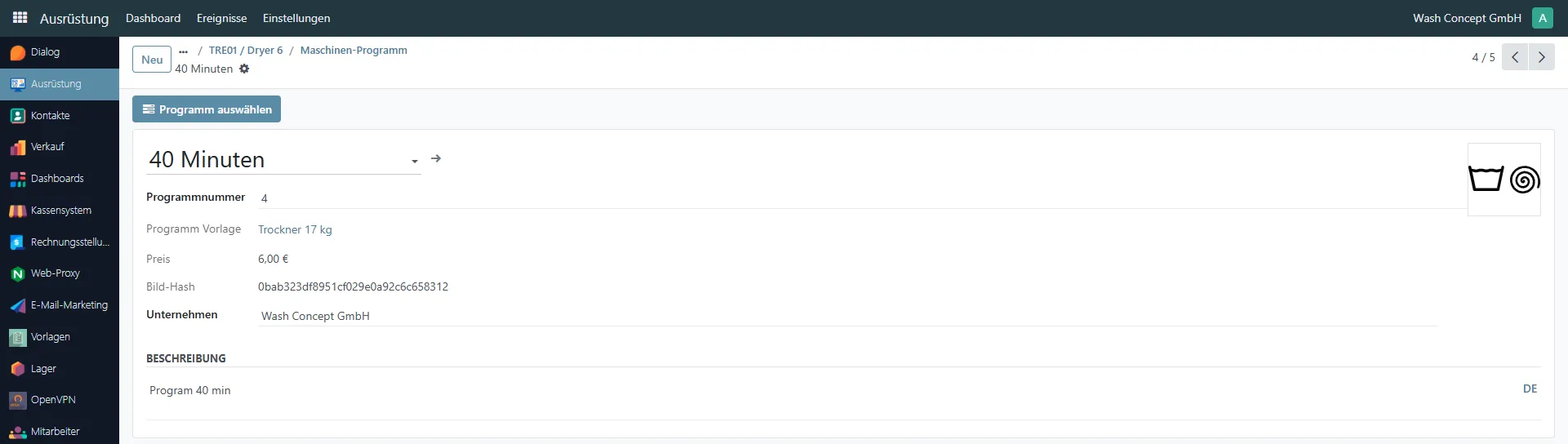Open the Ereignisse menu
The image size is (1568, 444).
[x=221, y=18]
